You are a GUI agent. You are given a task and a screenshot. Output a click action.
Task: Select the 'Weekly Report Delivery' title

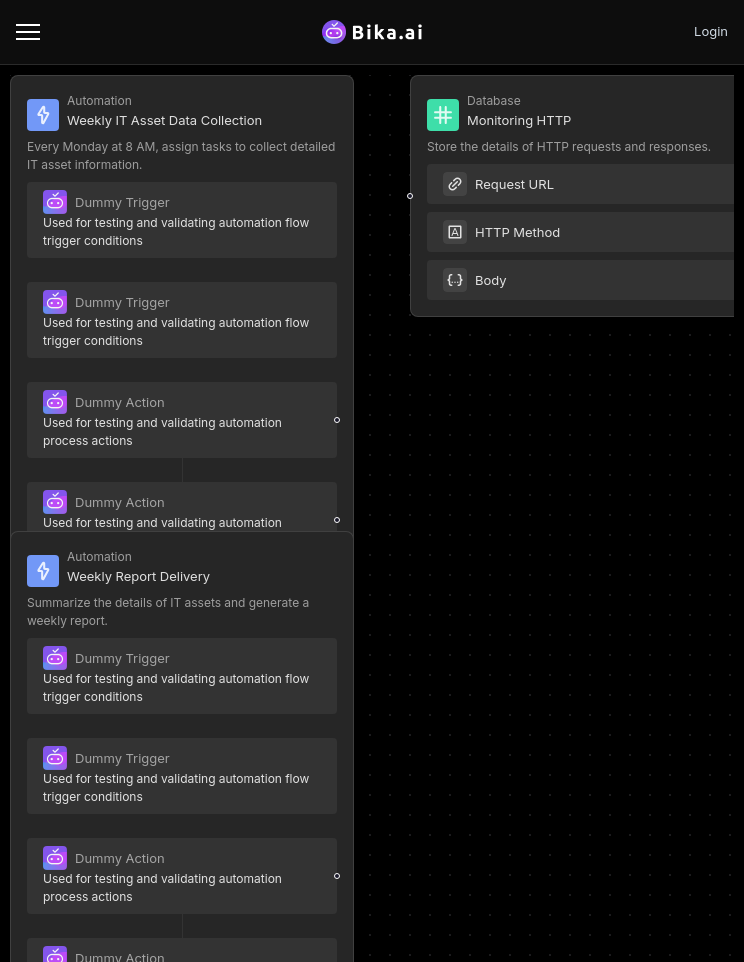139,577
